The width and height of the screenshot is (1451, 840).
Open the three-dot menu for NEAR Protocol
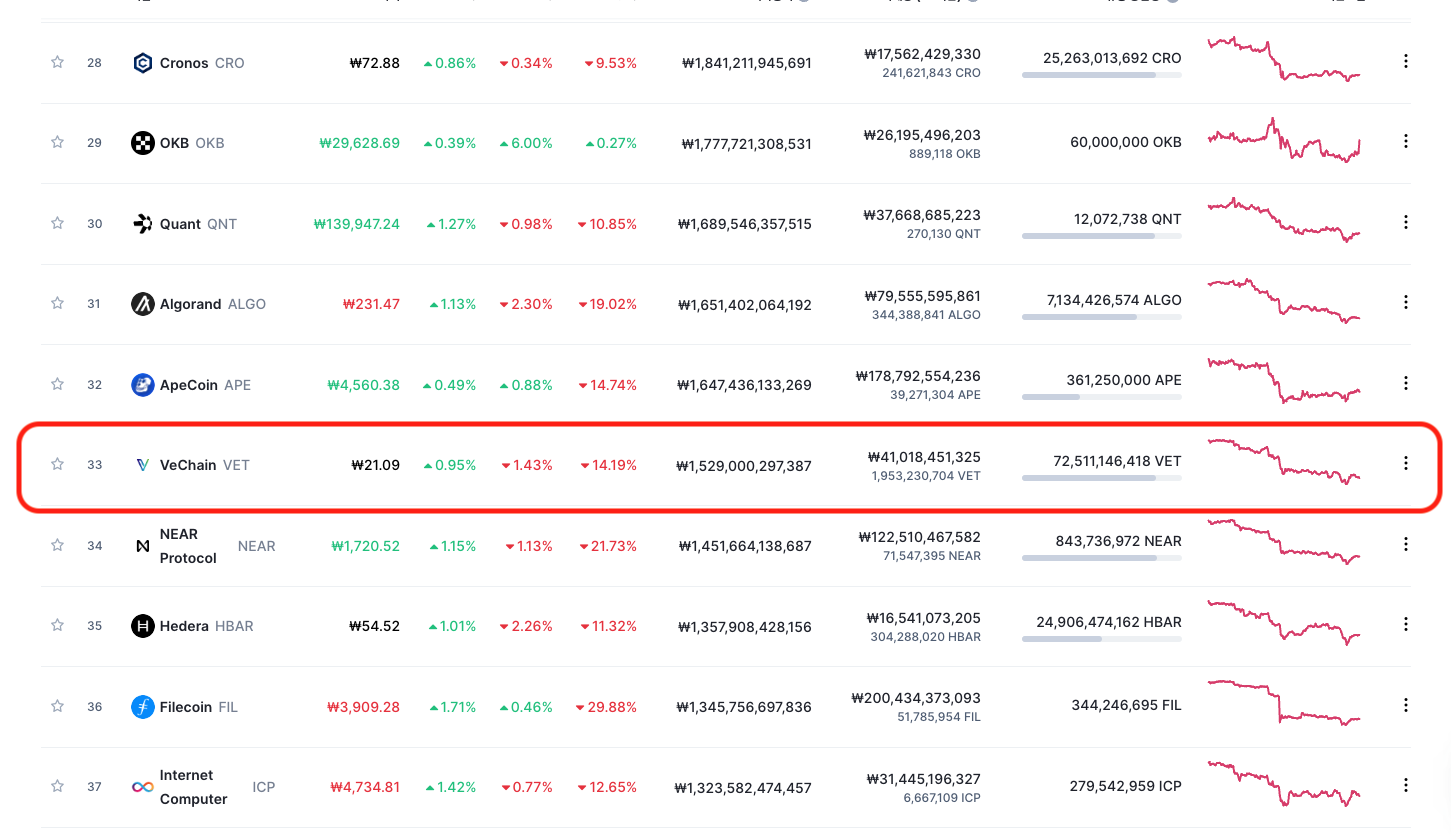point(1406,544)
